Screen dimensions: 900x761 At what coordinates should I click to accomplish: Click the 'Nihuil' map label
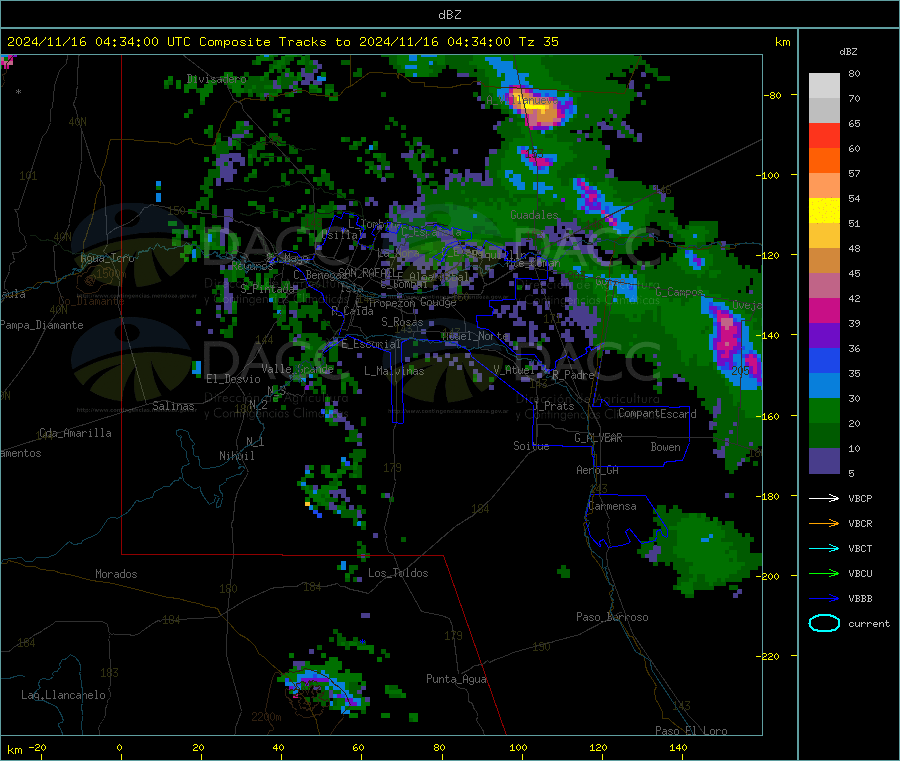(x=237, y=456)
